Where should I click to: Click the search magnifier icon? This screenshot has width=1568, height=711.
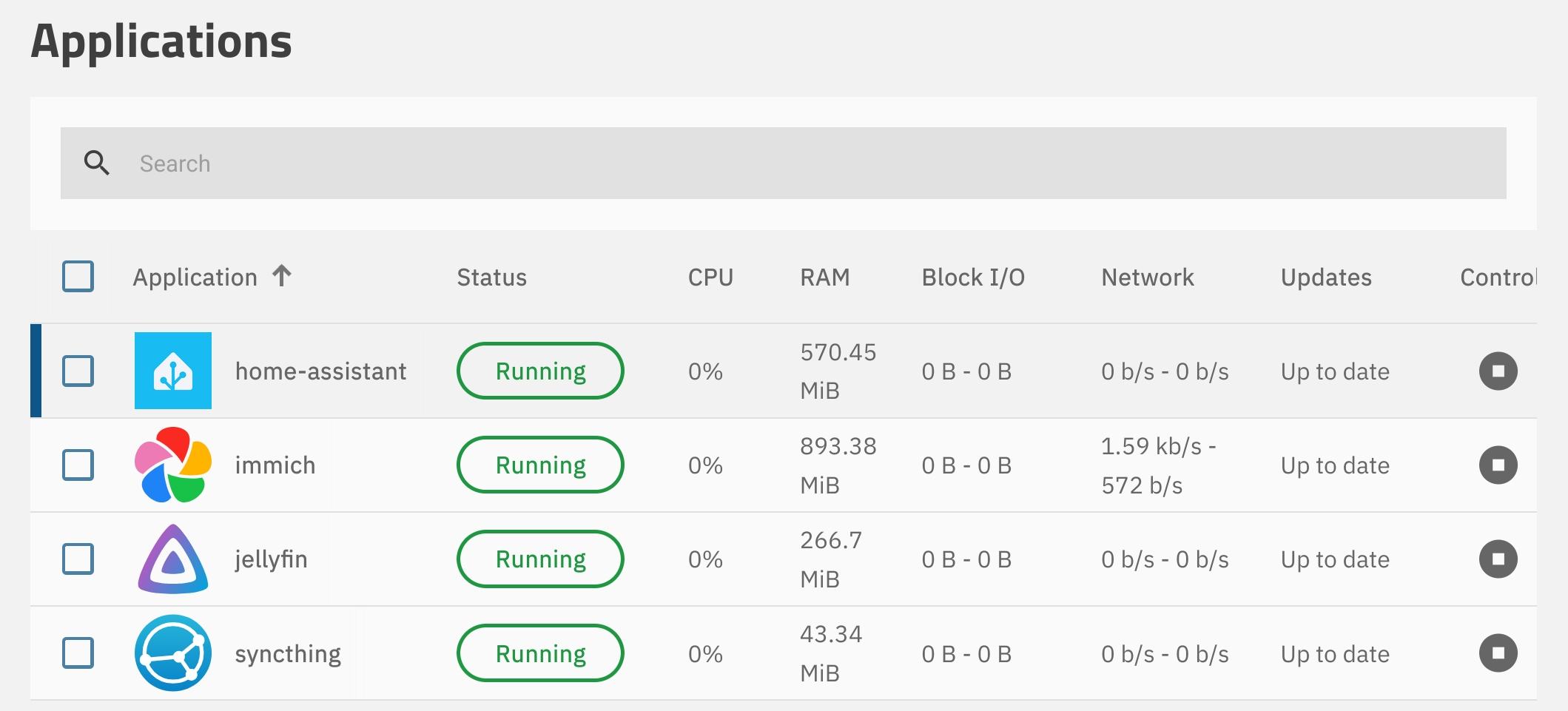click(x=97, y=163)
